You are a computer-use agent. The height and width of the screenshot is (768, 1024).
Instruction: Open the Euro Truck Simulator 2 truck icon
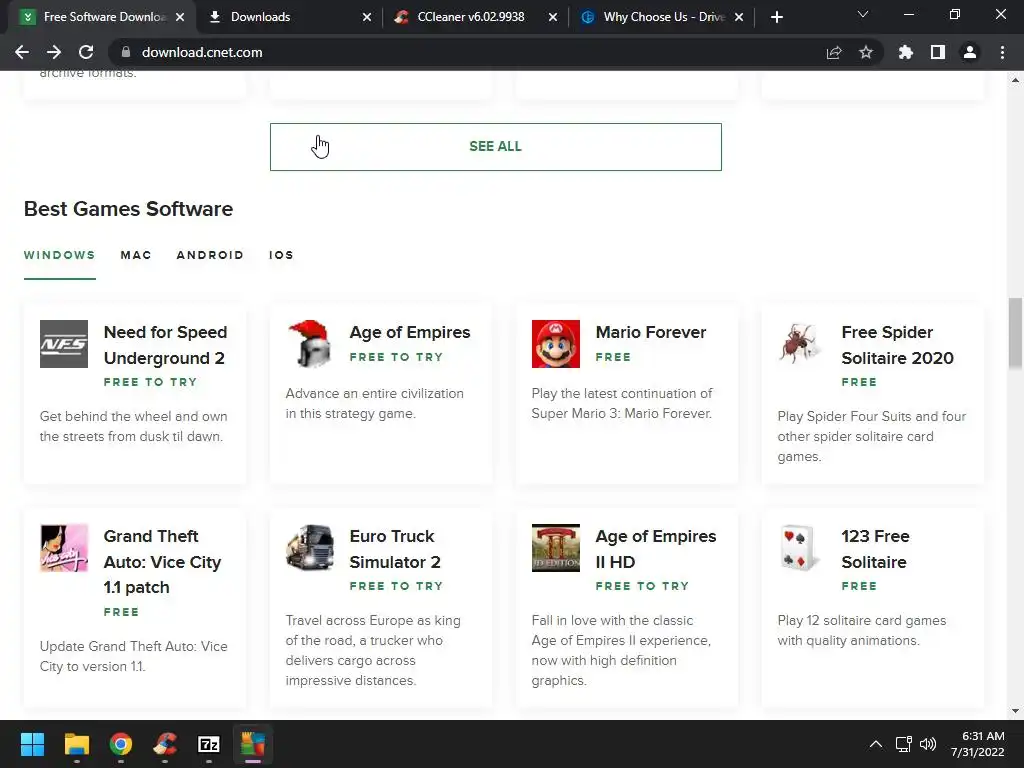pos(310,548)
